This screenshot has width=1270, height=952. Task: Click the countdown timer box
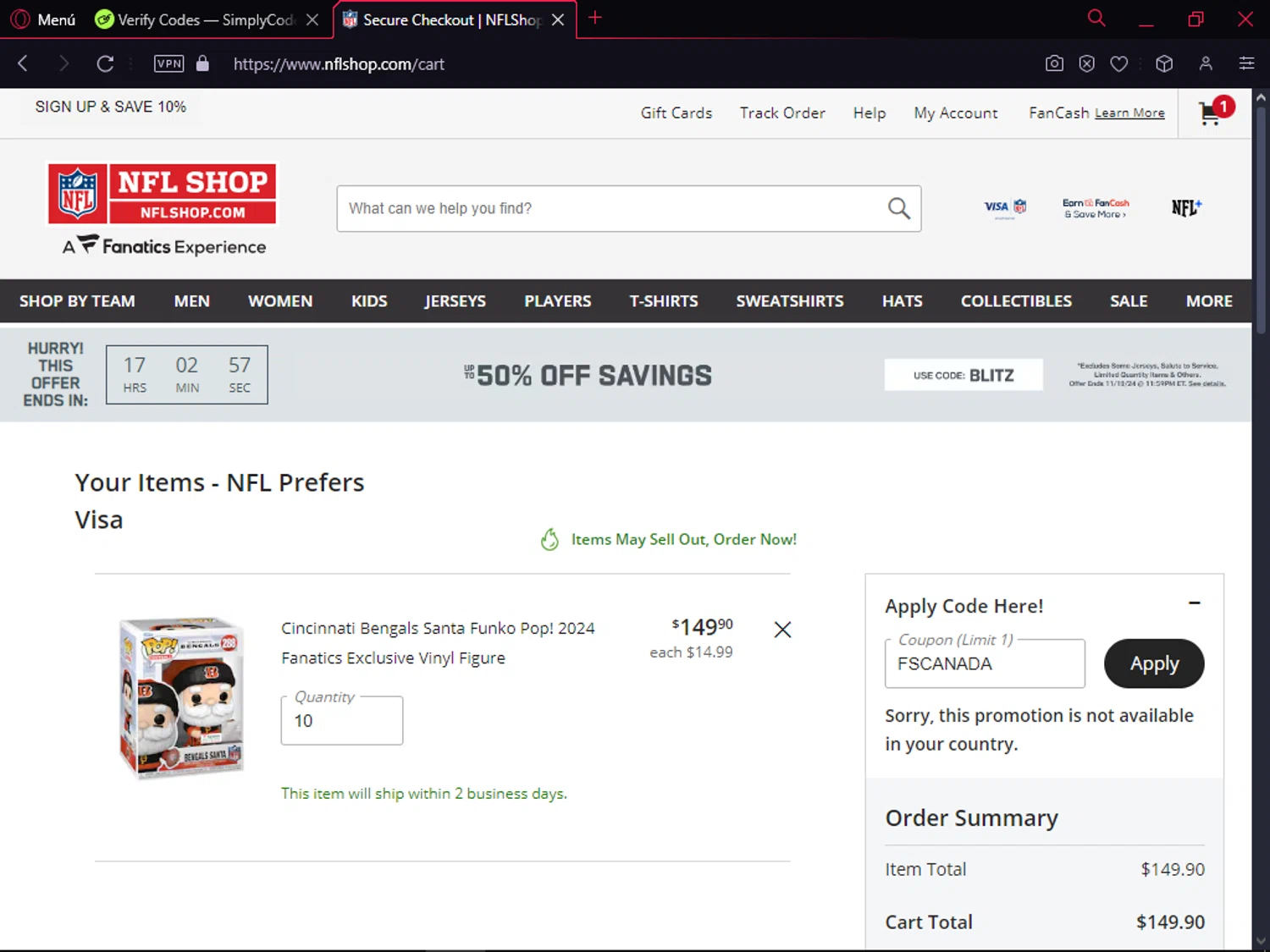pos(187,374)
